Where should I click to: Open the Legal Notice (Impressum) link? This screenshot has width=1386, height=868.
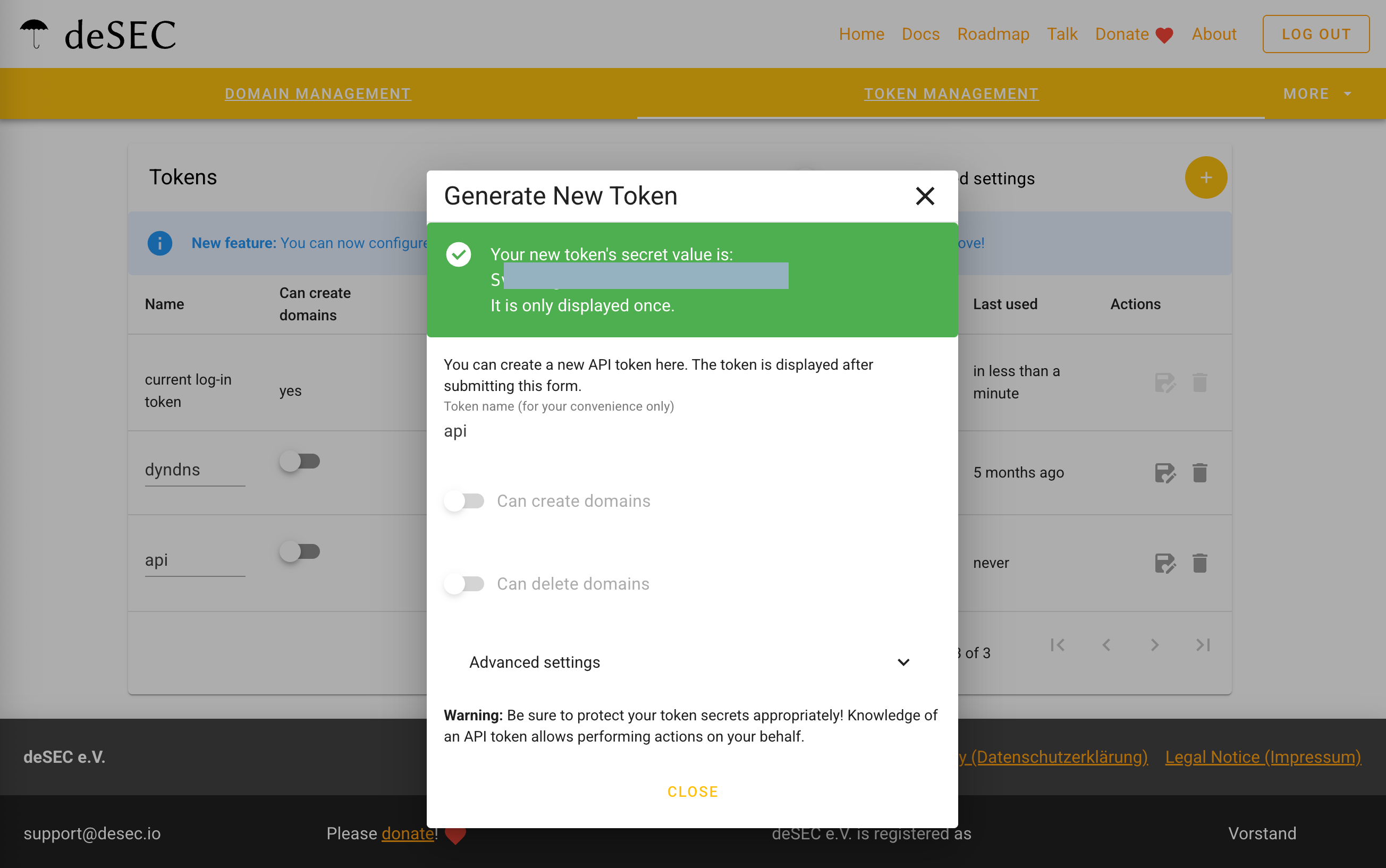tap(1263, 757)
